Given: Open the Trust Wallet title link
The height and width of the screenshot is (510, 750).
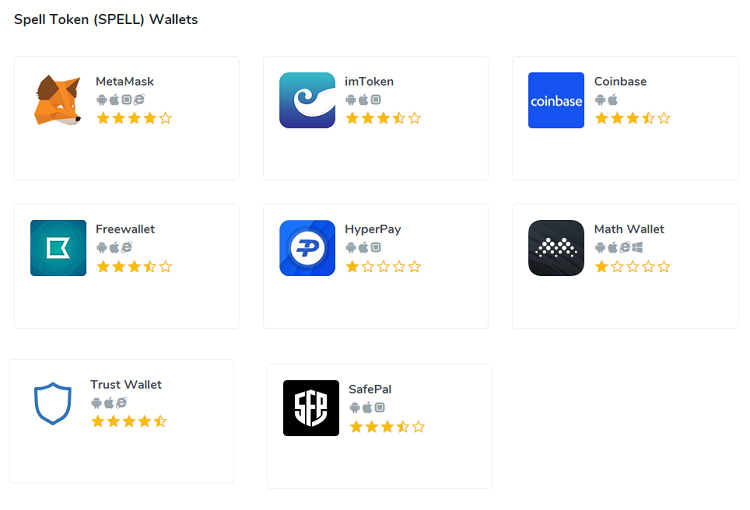Looking at the screenshot, I should [x=126, y=384].
